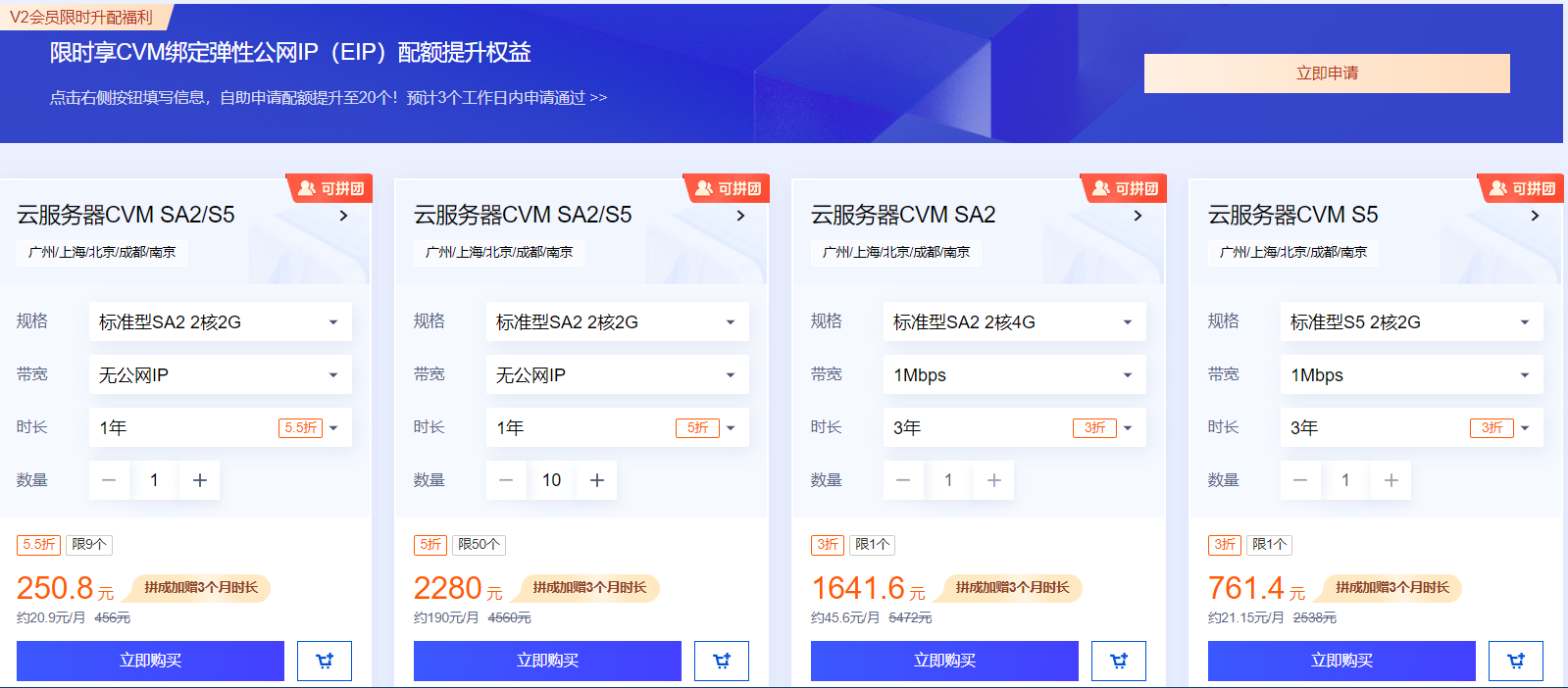This screenshot has height=688, width=1568.
Task: Click the price 1641.6 元
Action: (868, 588)
